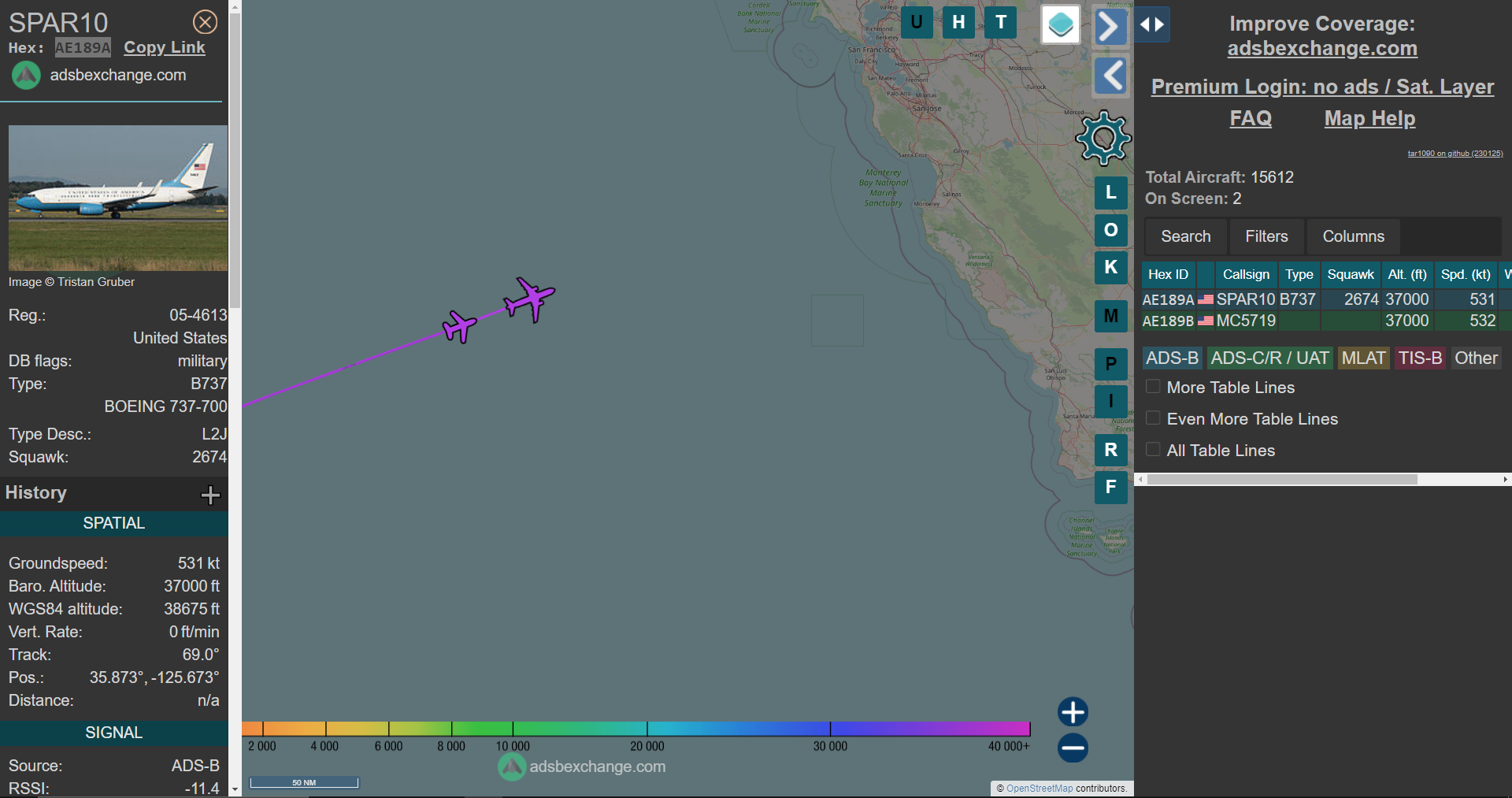Click the U map toggle button
This screenshot has width=1512, height=798.
[917, 22]
